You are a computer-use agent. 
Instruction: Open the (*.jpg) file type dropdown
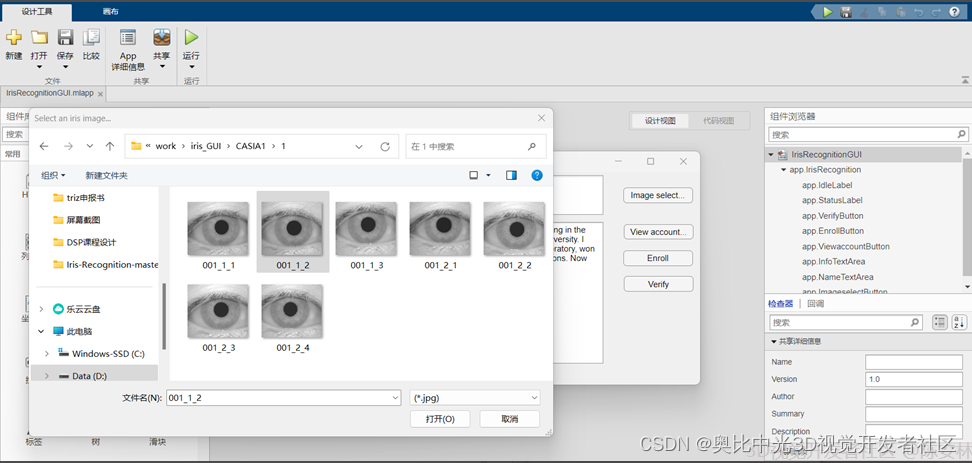[x=475, y=398]
